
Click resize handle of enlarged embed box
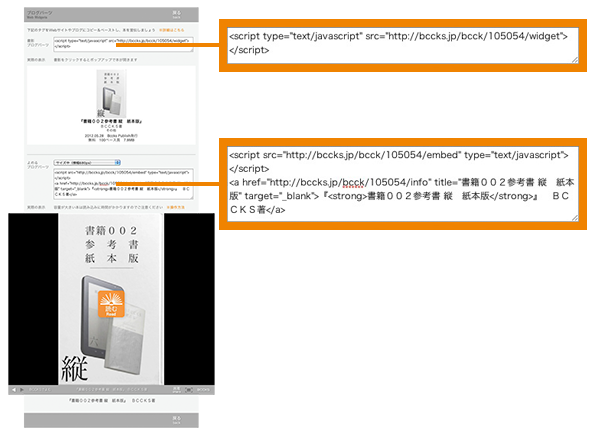(x=575, y=218)
